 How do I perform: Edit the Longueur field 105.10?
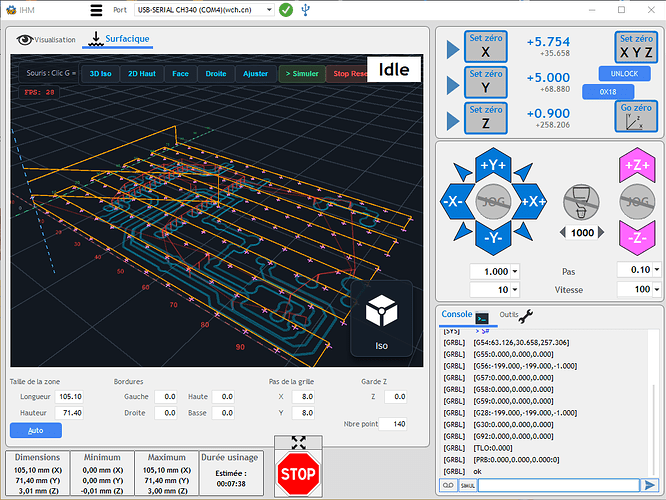(69, 397)
